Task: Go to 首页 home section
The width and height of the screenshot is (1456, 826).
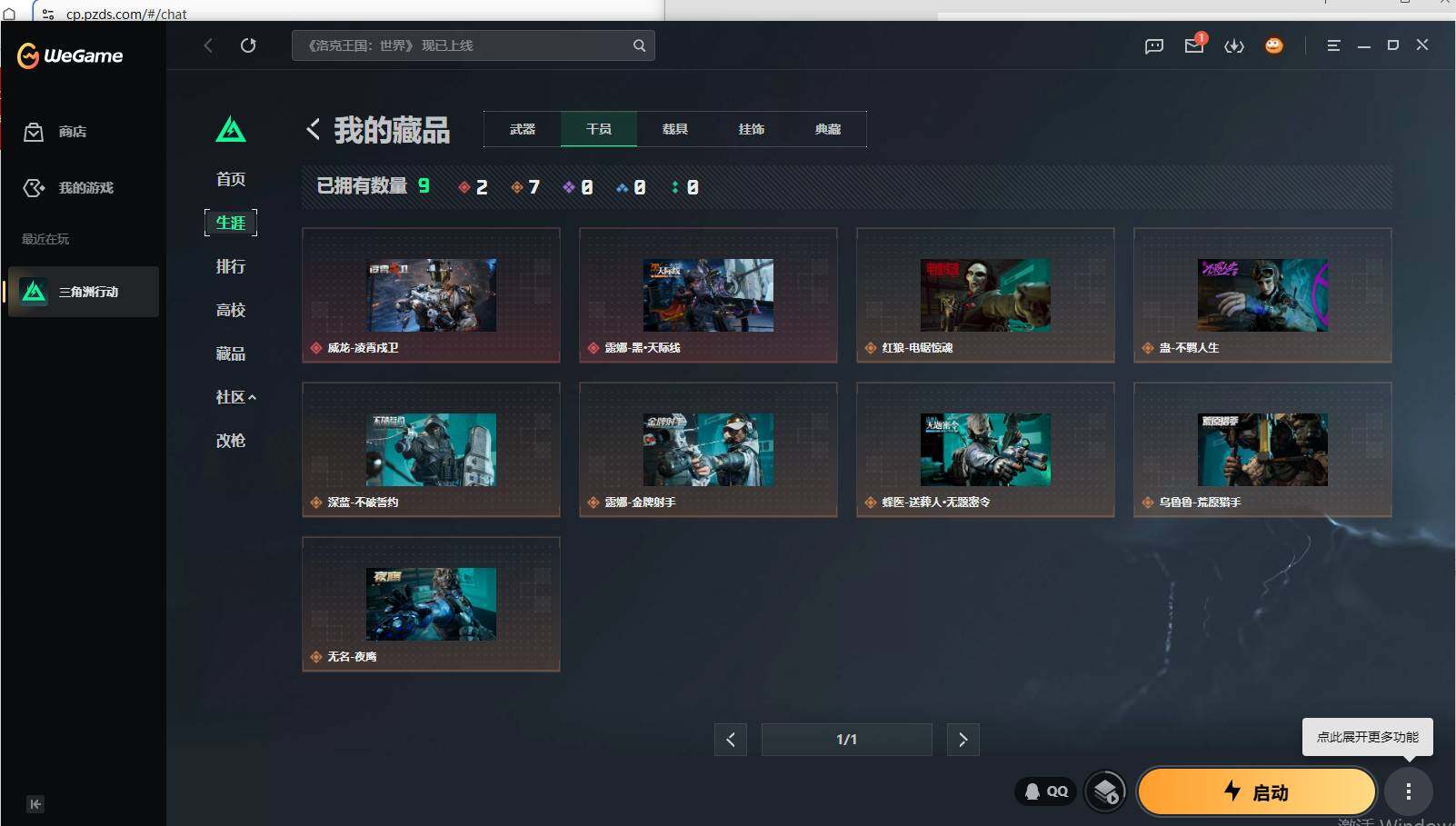Action: tap(231, 179)
